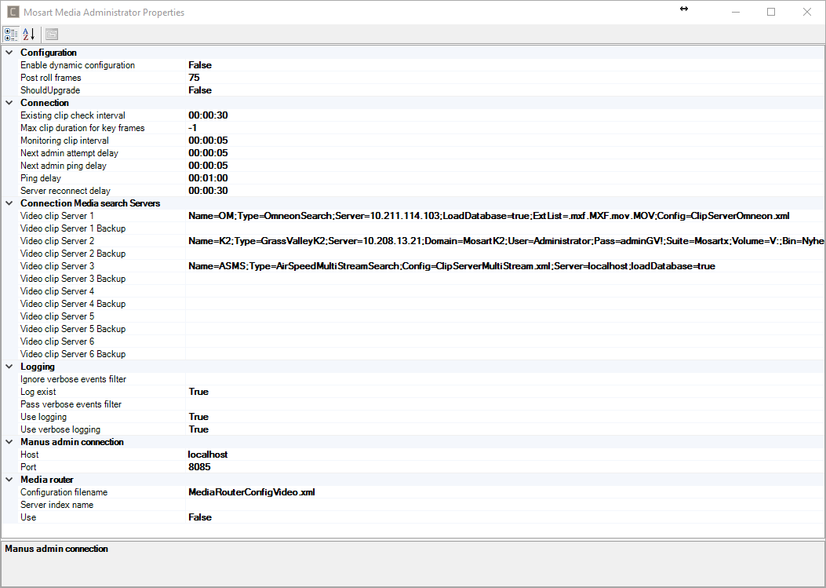Collapse the Connection category
Image resolution: width=826 pixels, height=588 pixels.
click(9, 102)
